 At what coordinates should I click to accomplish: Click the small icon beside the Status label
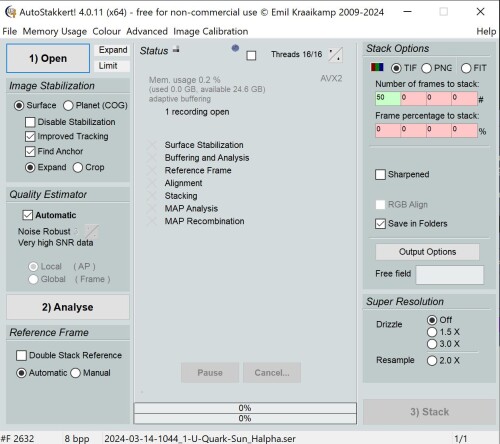pos(176,50)
